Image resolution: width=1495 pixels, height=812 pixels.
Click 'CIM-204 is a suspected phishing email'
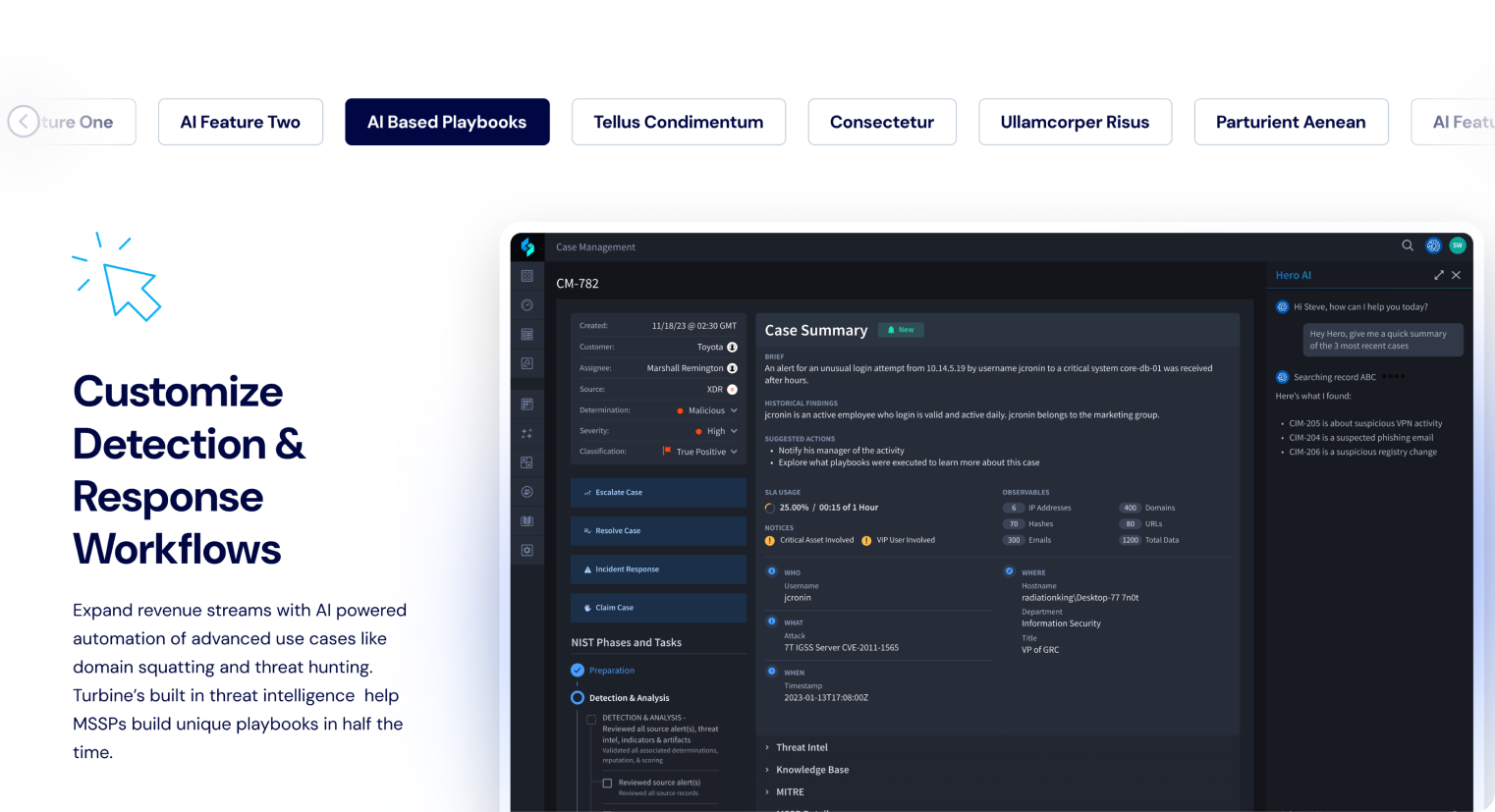1361,438
